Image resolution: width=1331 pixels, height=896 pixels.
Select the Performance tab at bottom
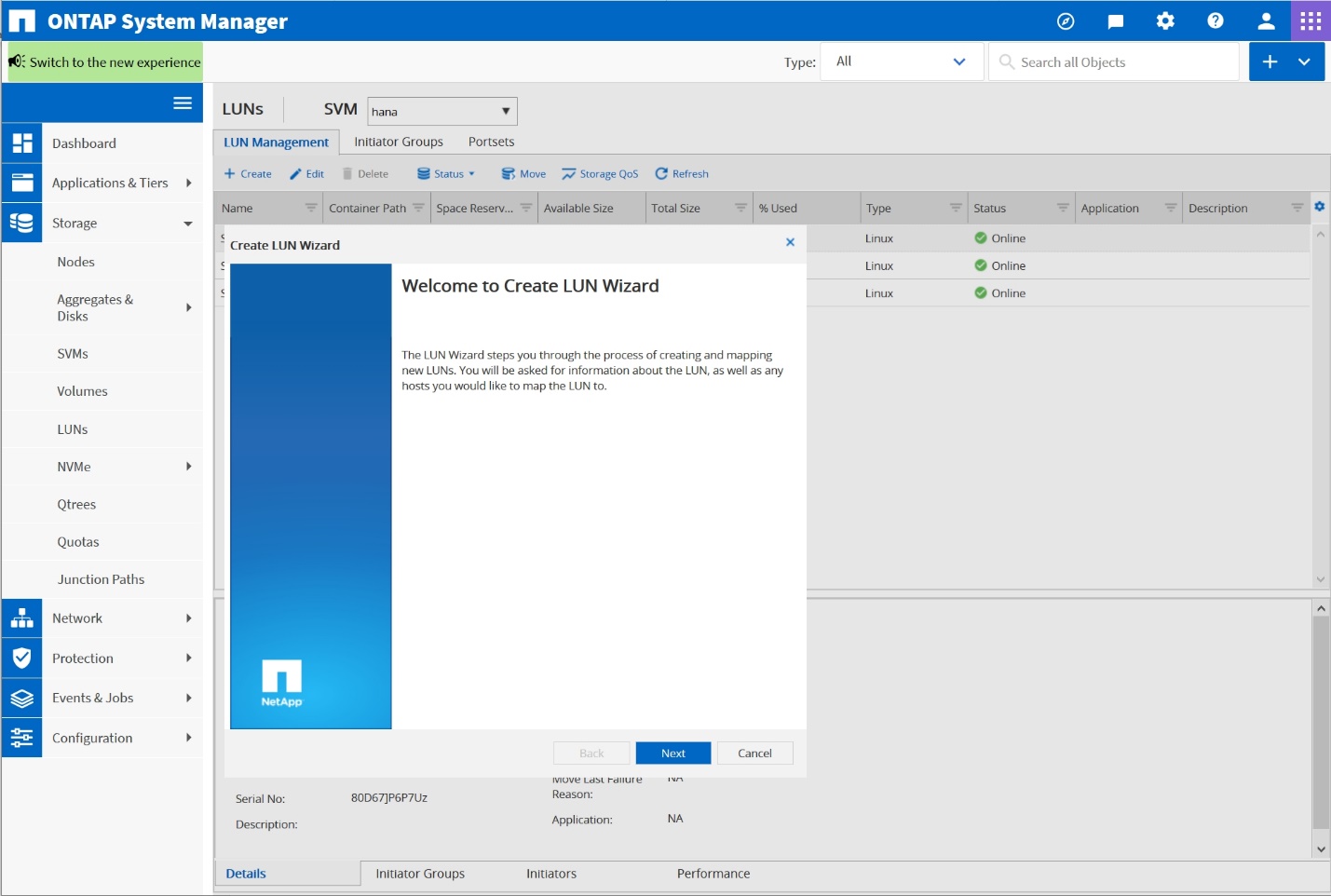tap(713, 874)
